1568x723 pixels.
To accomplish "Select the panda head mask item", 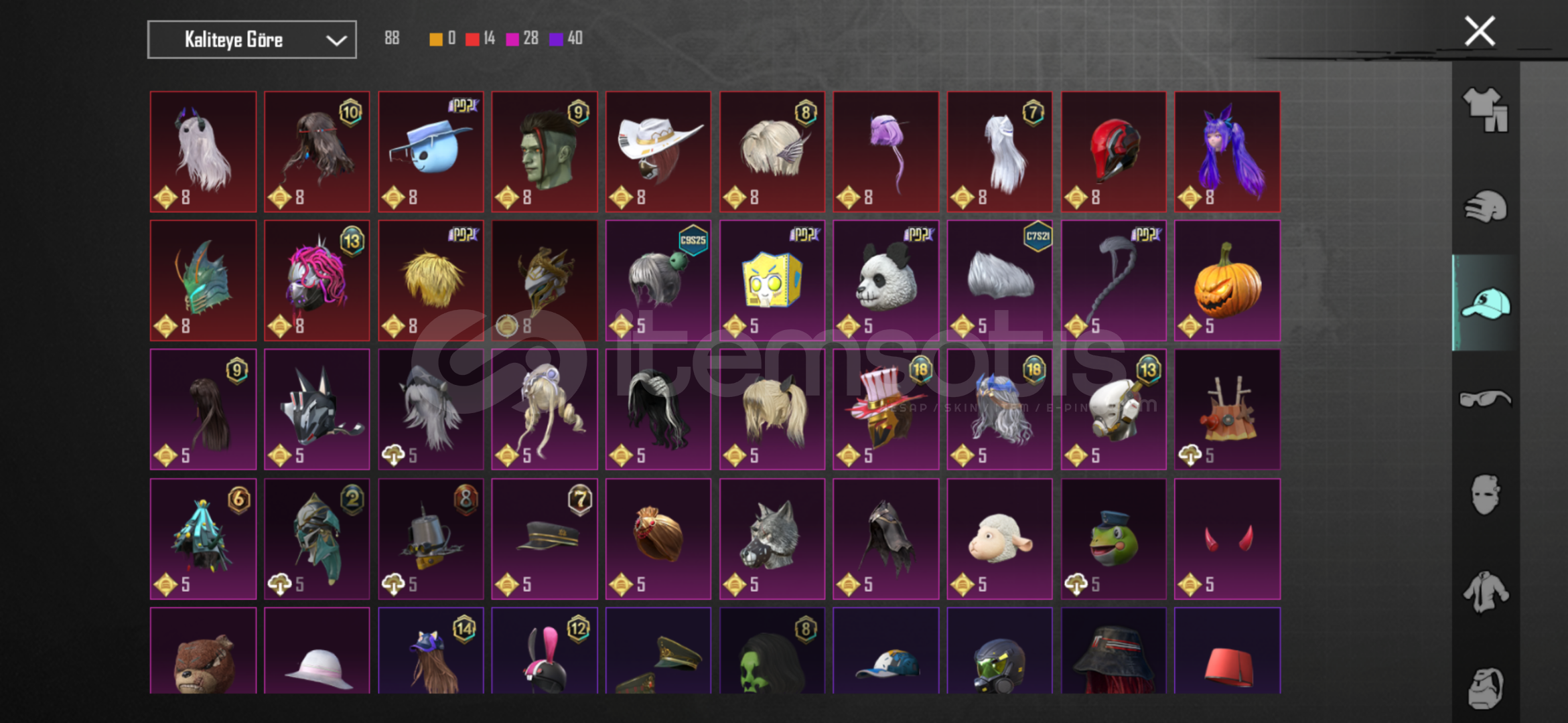I will click(x=885, y=280).
